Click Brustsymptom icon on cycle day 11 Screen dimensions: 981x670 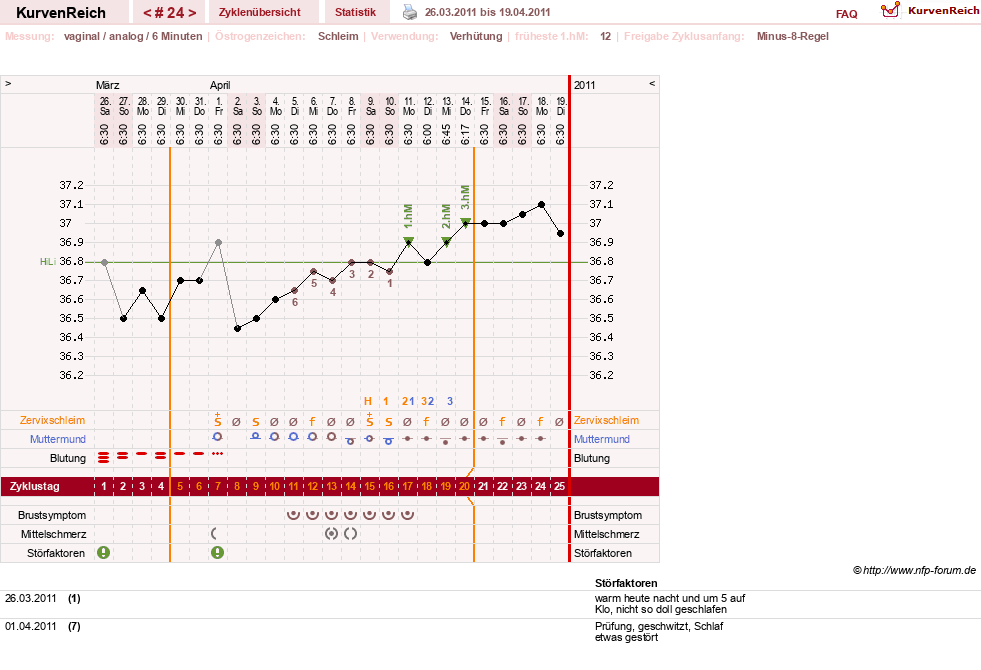(x=293, y=515)
